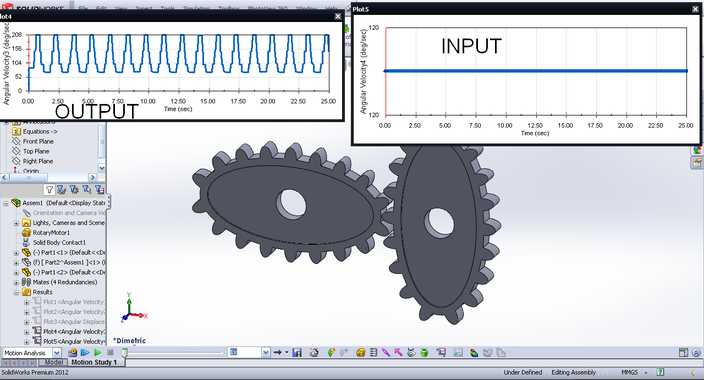Viewport: 704px width, 380px height.
Task: Click the Save Animation icon
Action: click(297, 353)
